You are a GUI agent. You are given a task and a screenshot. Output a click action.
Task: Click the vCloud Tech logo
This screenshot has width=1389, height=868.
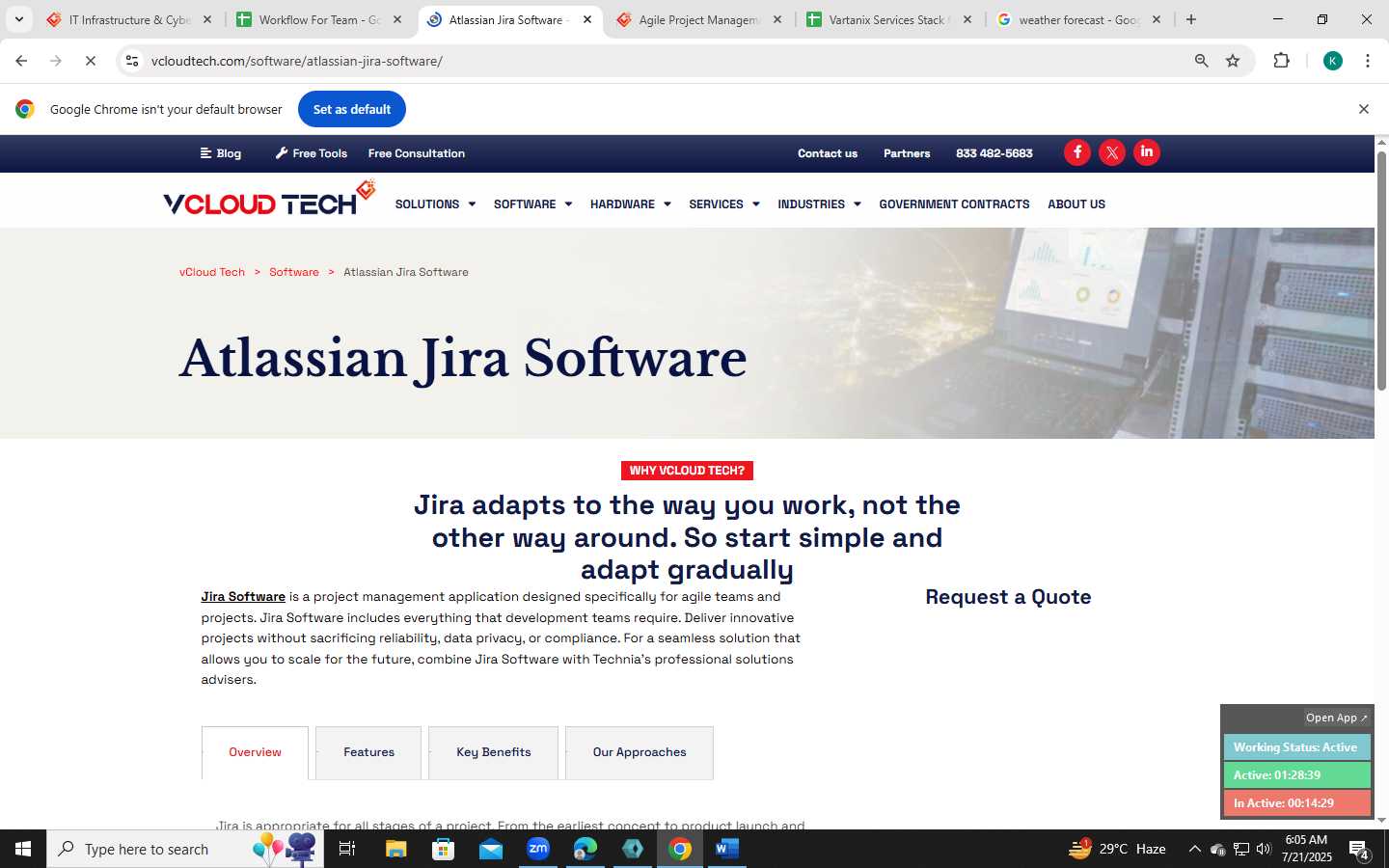pos(269,199)
